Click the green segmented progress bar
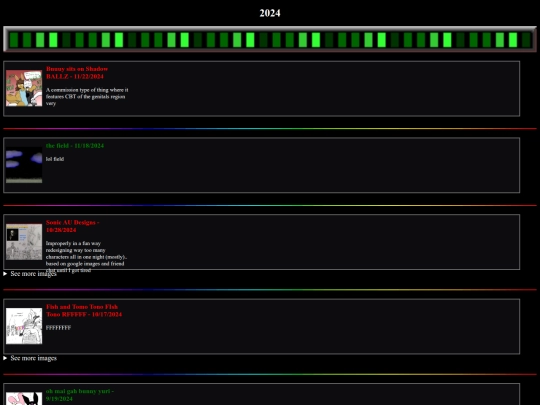The image size is (540, 405). 270,39
